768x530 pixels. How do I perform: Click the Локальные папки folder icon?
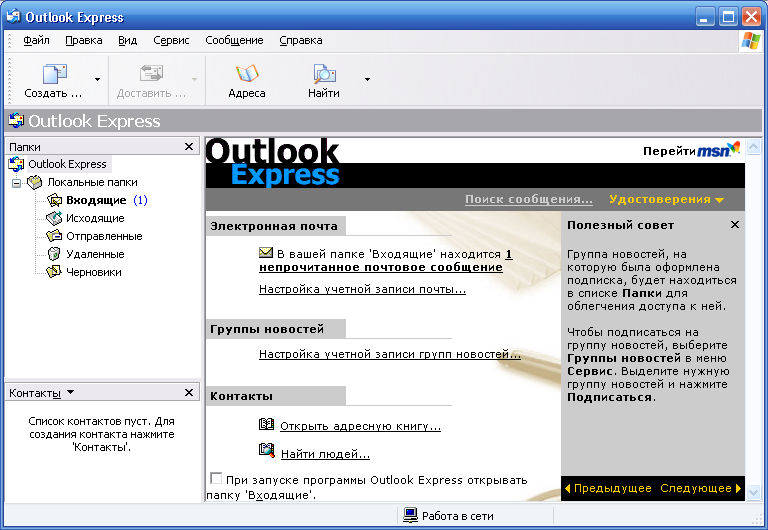coord(34,182)
